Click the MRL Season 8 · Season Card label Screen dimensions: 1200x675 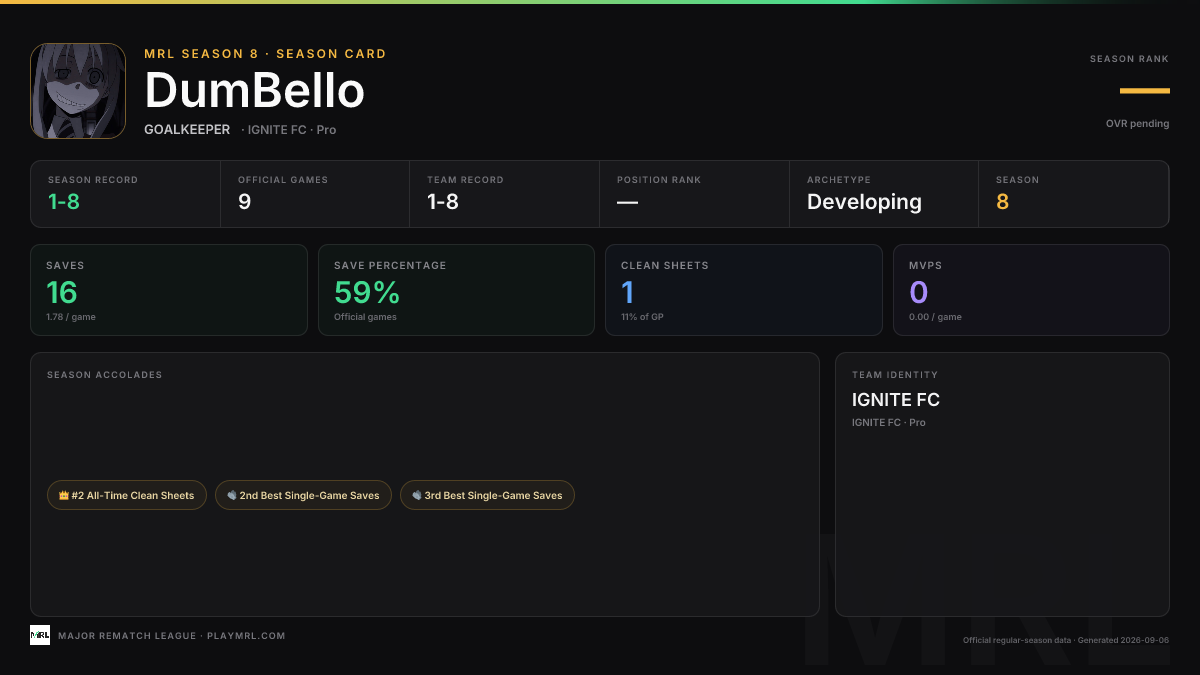coord(265,54)
